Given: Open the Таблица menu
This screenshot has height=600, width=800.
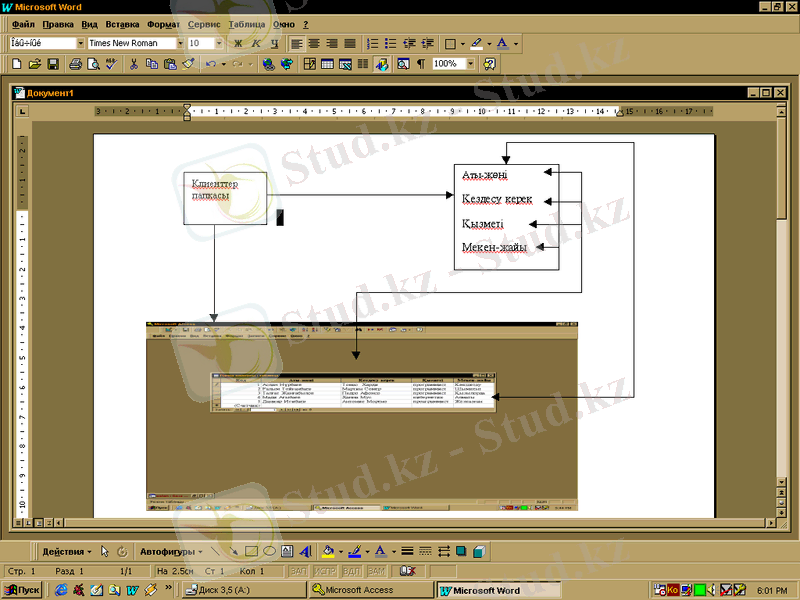Looking at the screenshot, I should coord(247,23).
